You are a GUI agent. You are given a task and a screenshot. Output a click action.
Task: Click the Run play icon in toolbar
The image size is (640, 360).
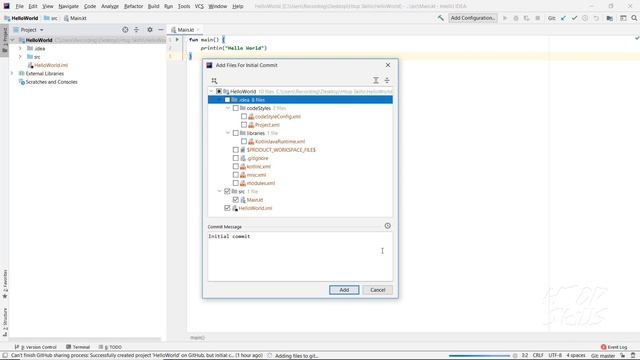[505, 18]
